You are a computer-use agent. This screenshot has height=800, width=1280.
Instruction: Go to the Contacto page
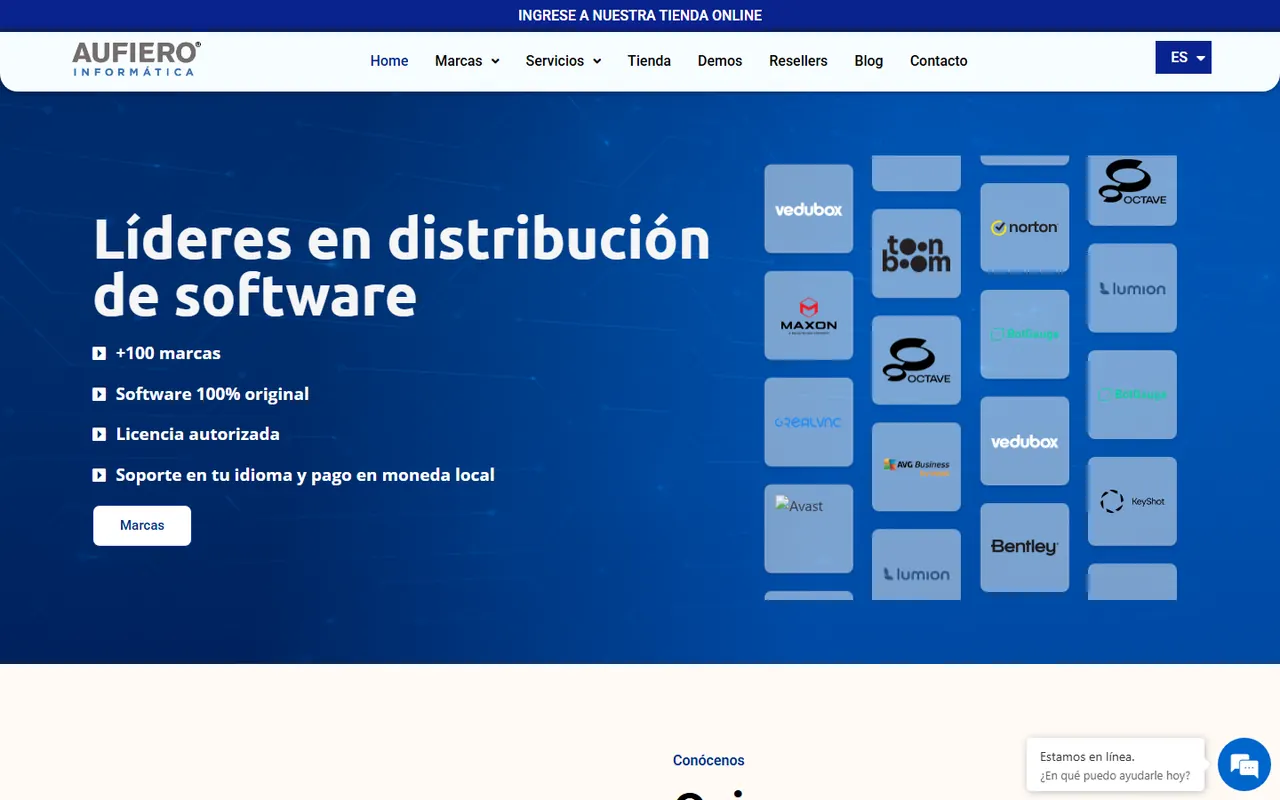[938, 61]
